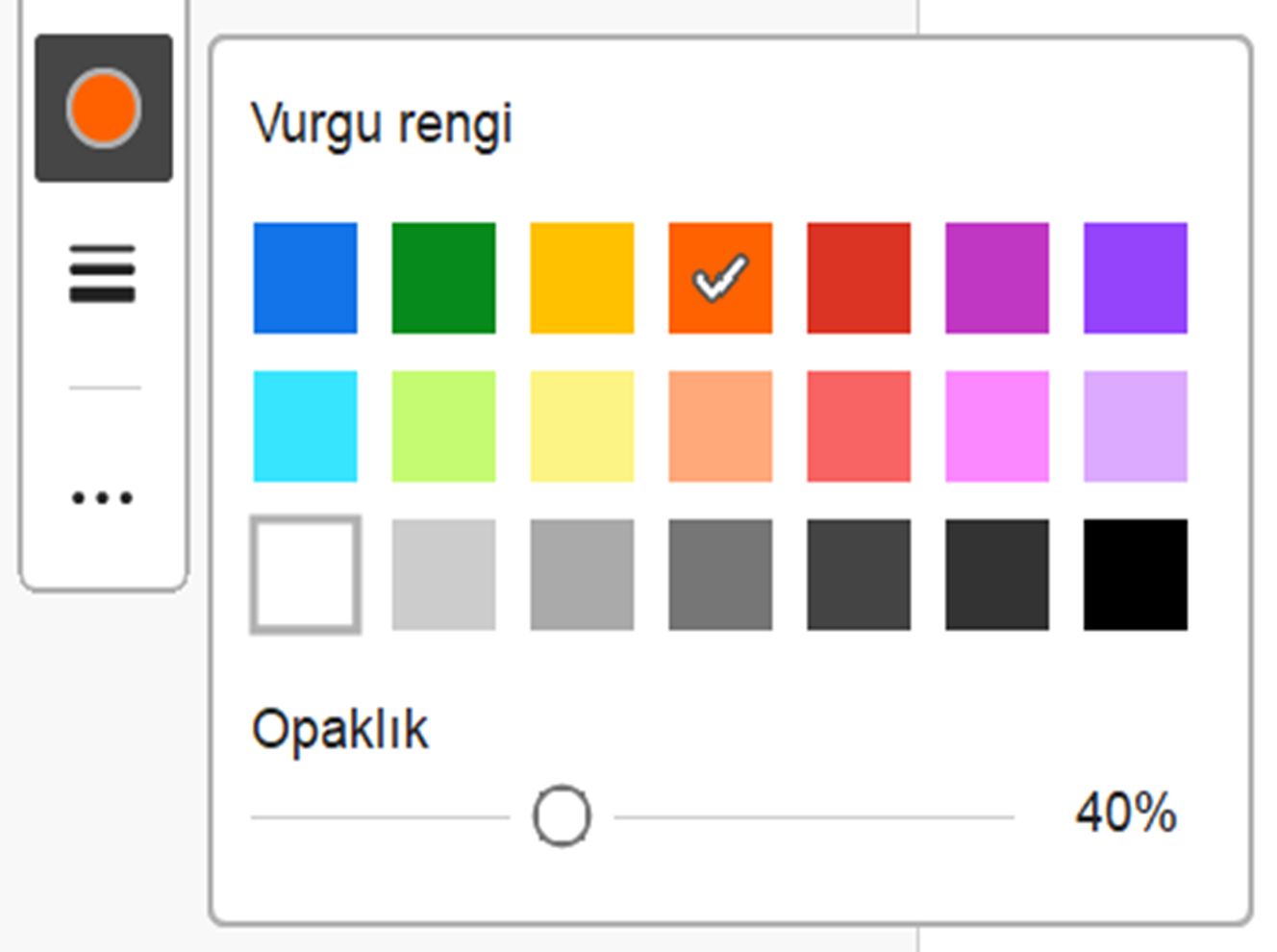This screenshot has height=952, width=1277.
Task: Choose the yellow-orange highlight color
Action: pyautogui.click(x=581, y=277)
